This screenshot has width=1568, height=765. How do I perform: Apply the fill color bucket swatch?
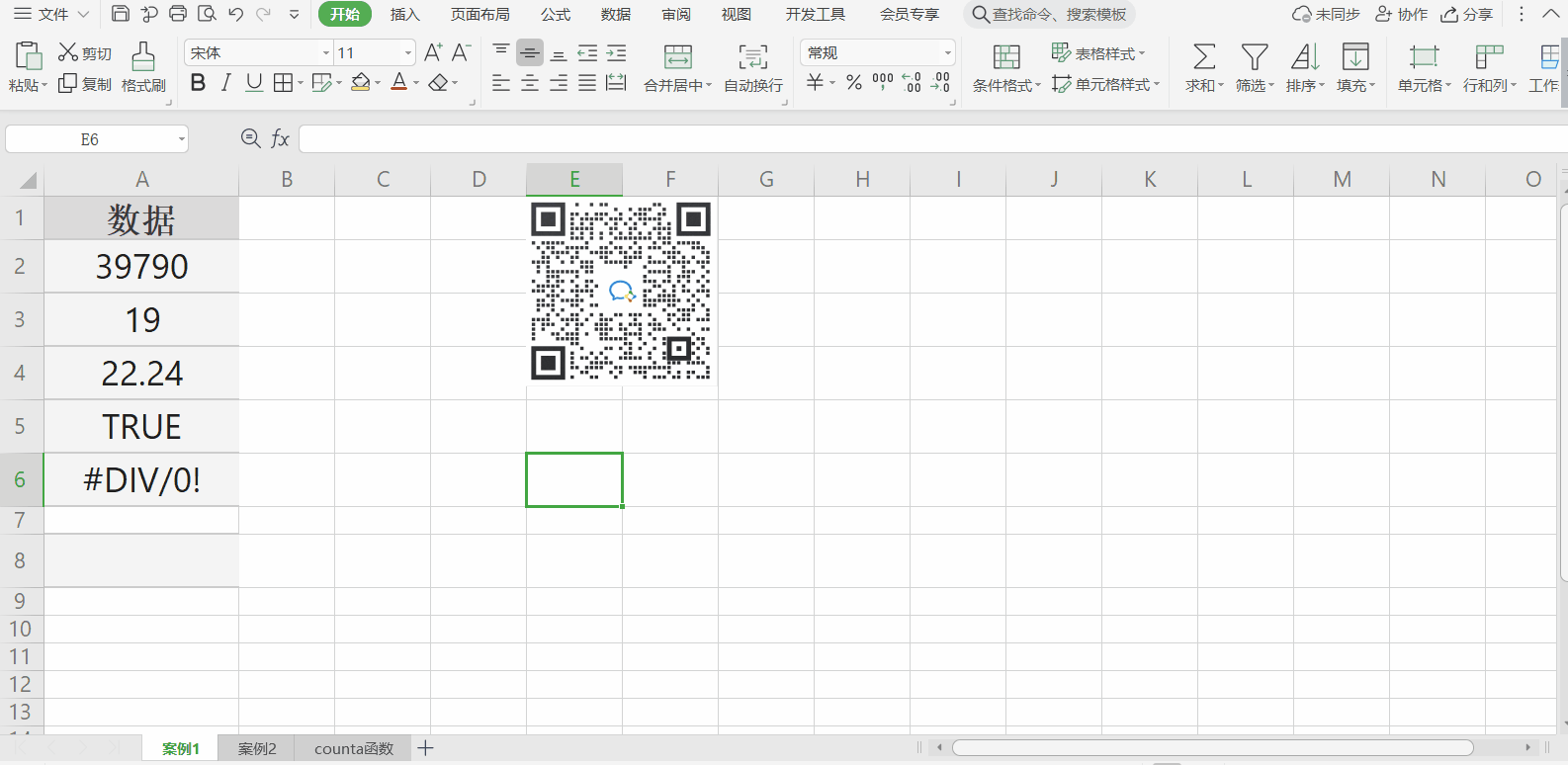360,83
